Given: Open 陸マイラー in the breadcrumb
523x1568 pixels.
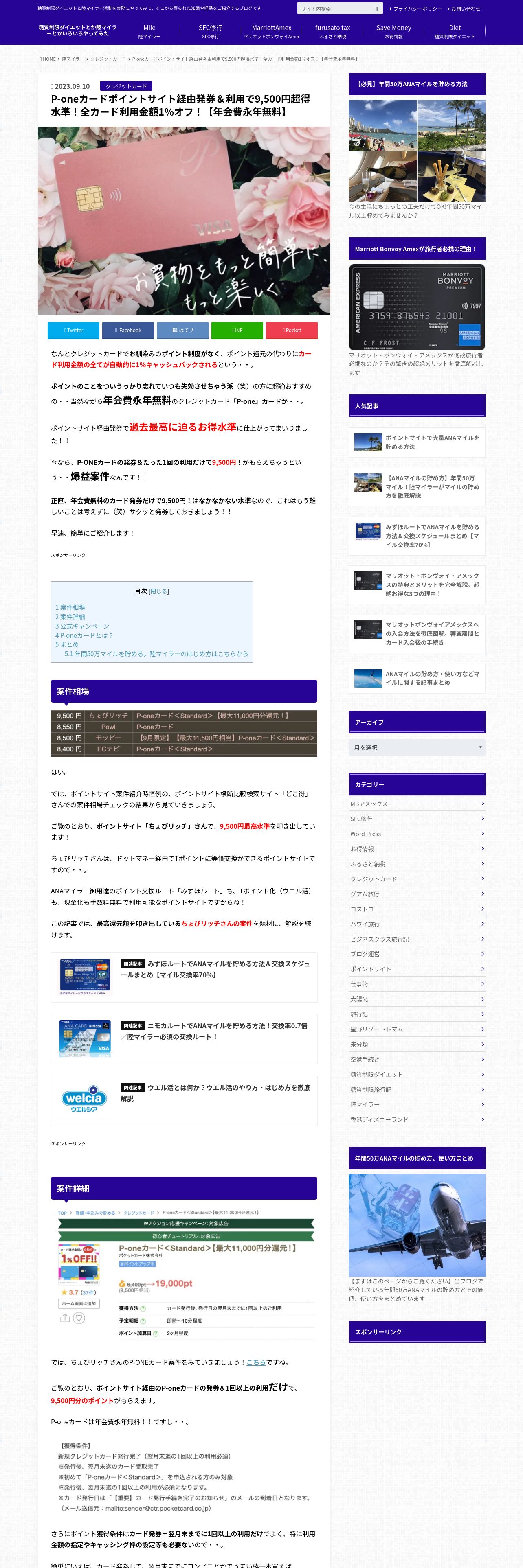Looking at the screenshot, I should click(73, 59).
